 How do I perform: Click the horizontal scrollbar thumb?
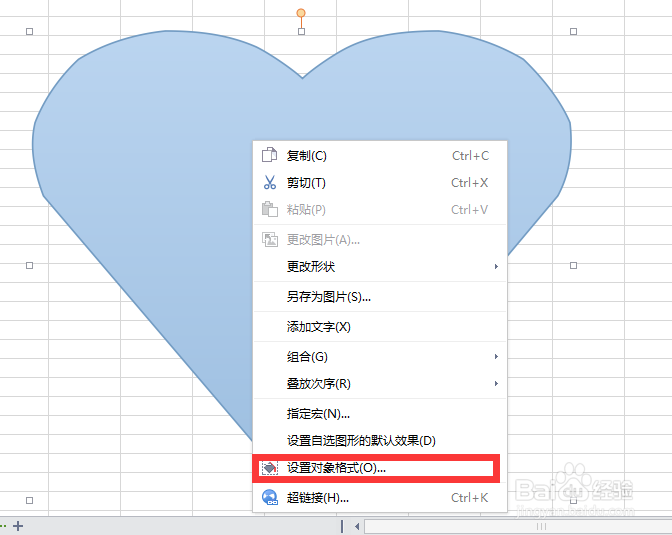coord(519,526)
